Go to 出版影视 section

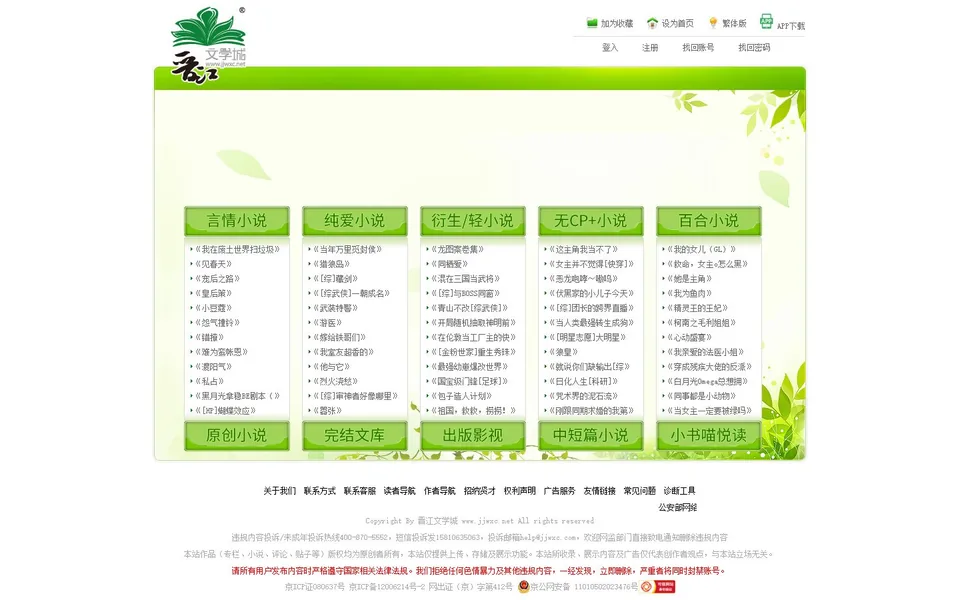point(473,435)
